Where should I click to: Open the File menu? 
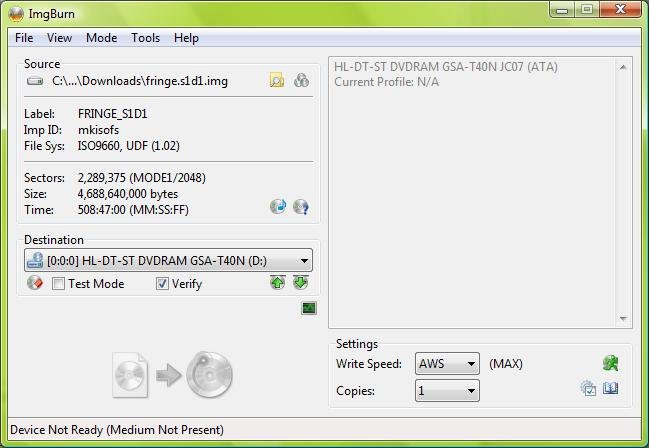pos(24,38)
